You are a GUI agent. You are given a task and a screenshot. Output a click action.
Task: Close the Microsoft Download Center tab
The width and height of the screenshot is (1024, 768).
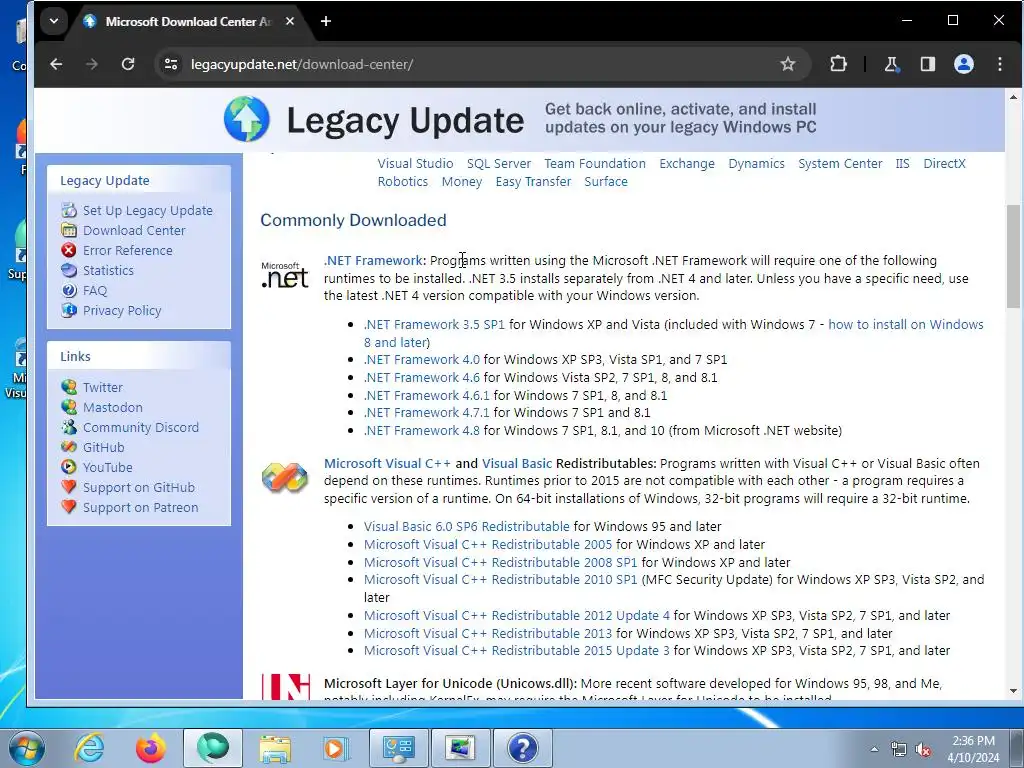[290, 22]
